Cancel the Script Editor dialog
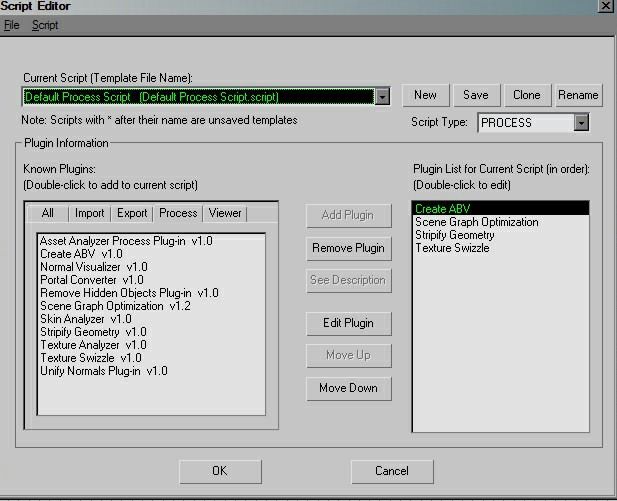The width and height of the screenshot is (617, 501). pos(392,471)
